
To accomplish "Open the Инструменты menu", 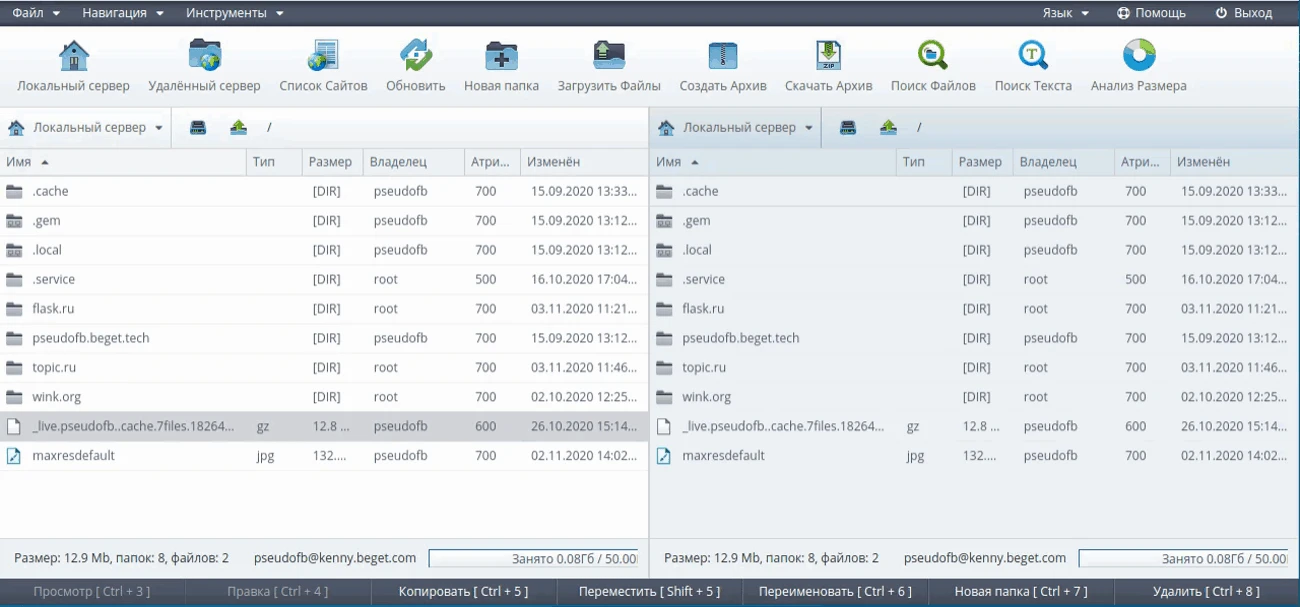I will (234, 13).
